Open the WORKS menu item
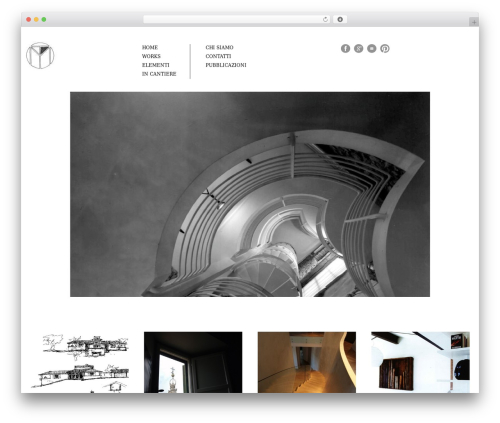 (151, 56)
